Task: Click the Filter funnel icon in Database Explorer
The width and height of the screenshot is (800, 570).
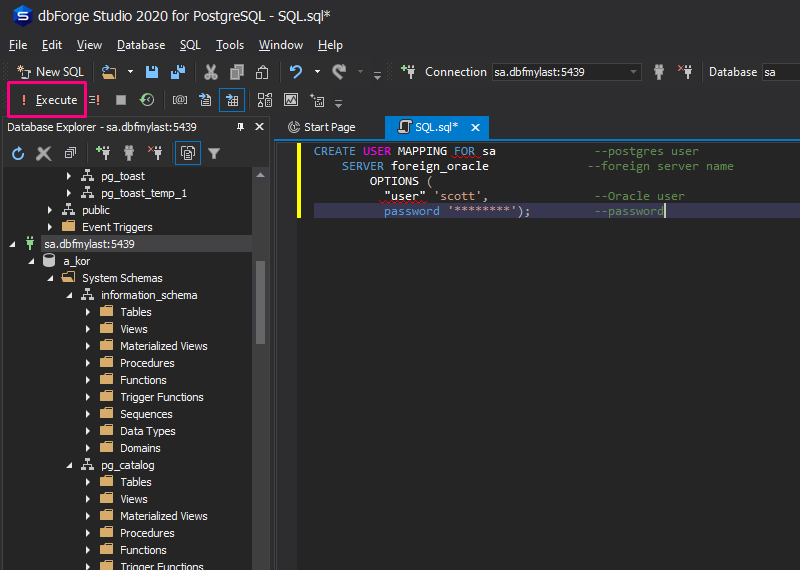Action: pos(214,153)
